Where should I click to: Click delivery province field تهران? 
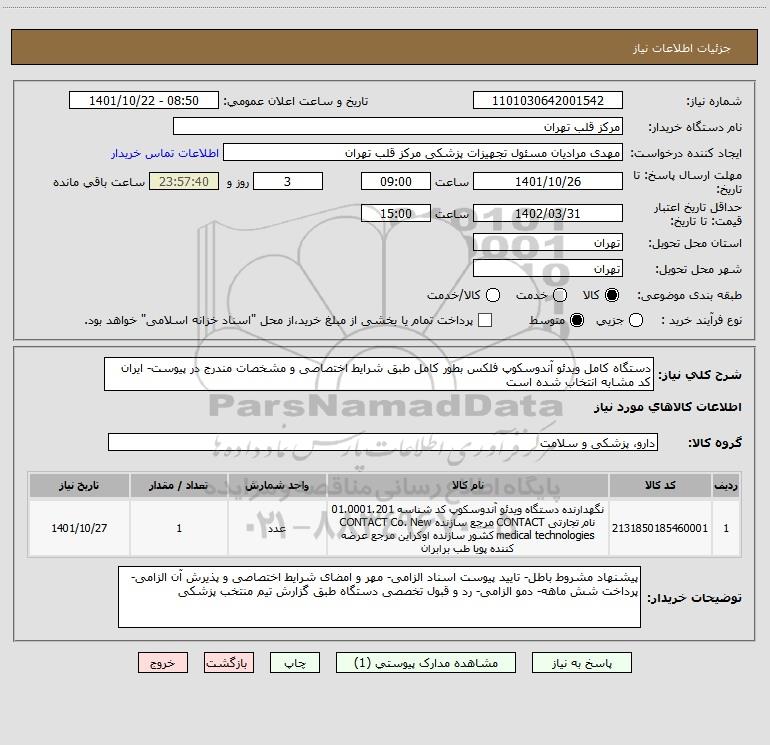click(x=548, y=242)
